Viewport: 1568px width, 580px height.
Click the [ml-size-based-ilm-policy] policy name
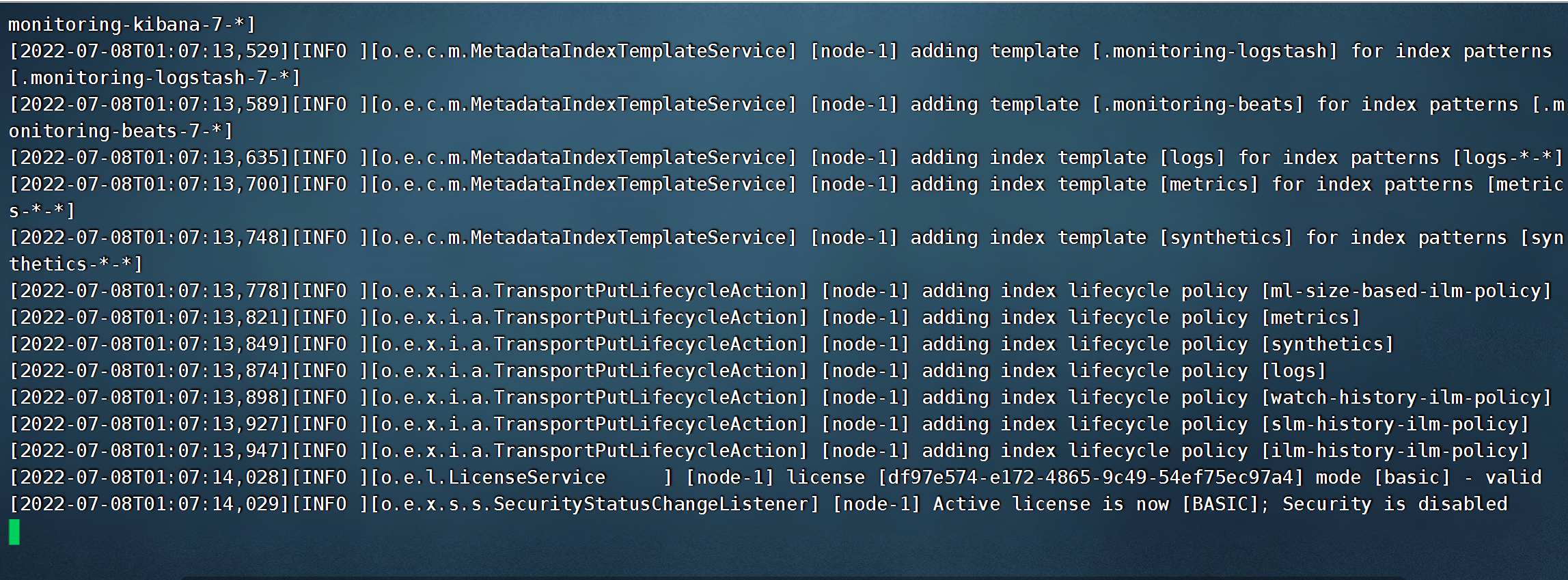[x=1406, y=291]
